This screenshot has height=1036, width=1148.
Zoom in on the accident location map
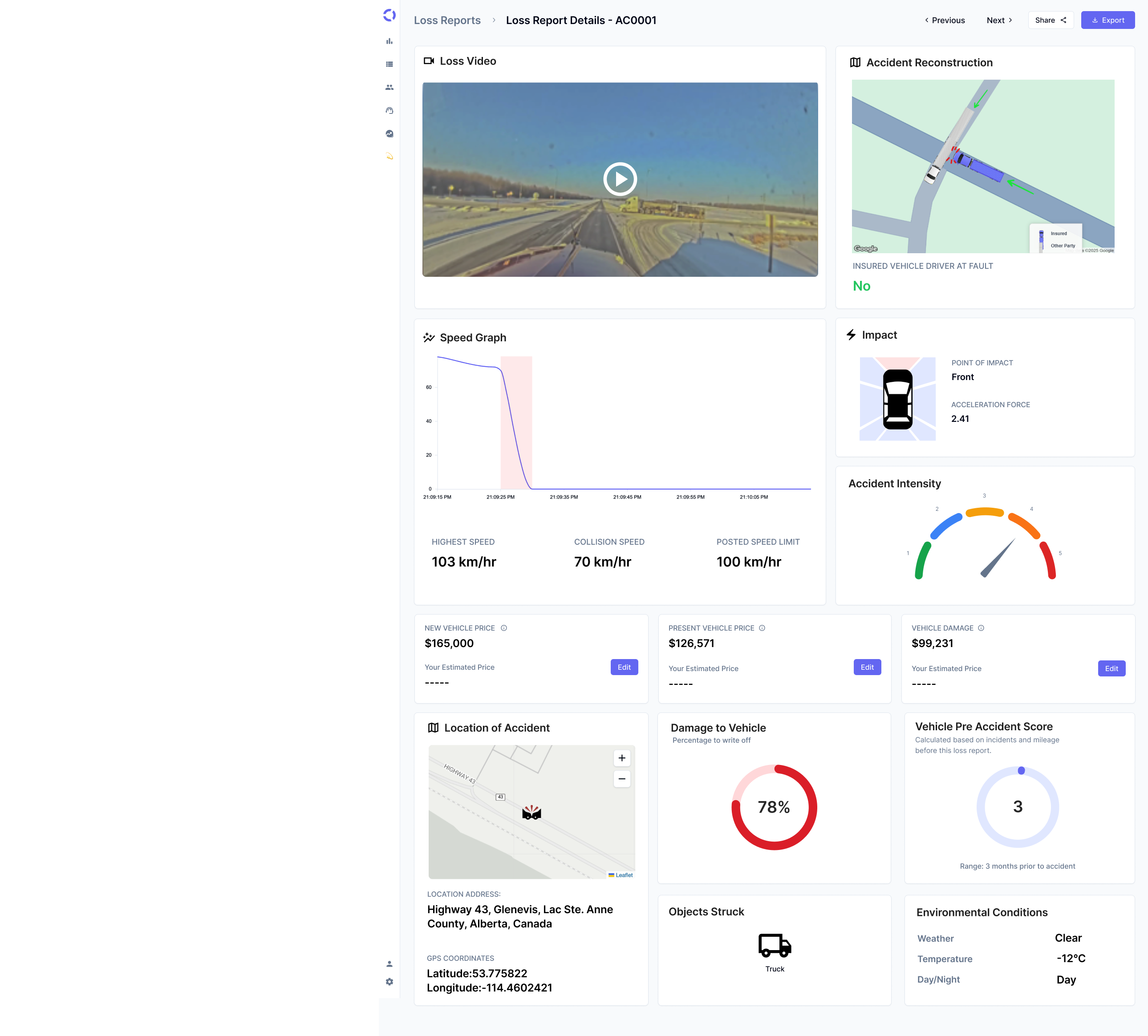pyautogui.click(x=622, y=758)
